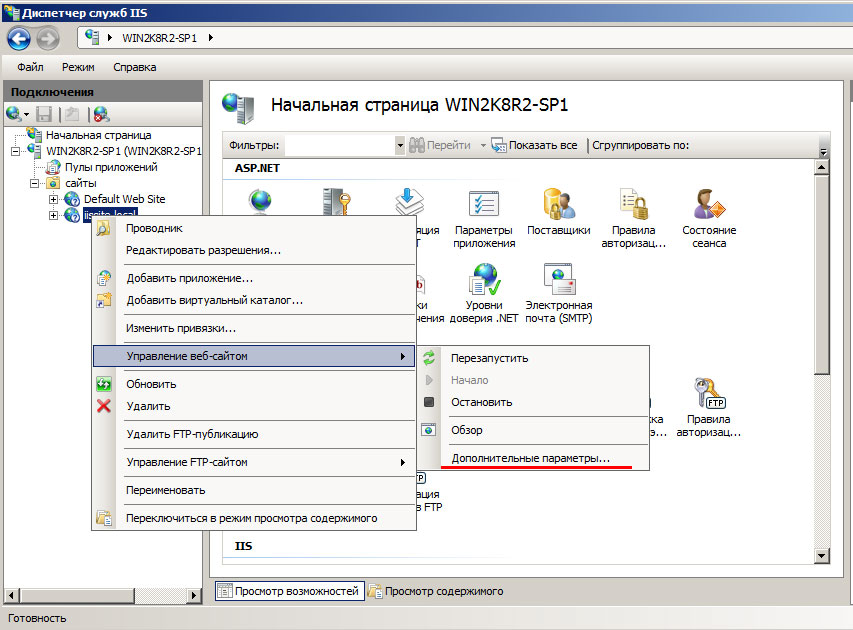
Task: Click Остановить in the submenu
Action: click(x=534, y=402)
